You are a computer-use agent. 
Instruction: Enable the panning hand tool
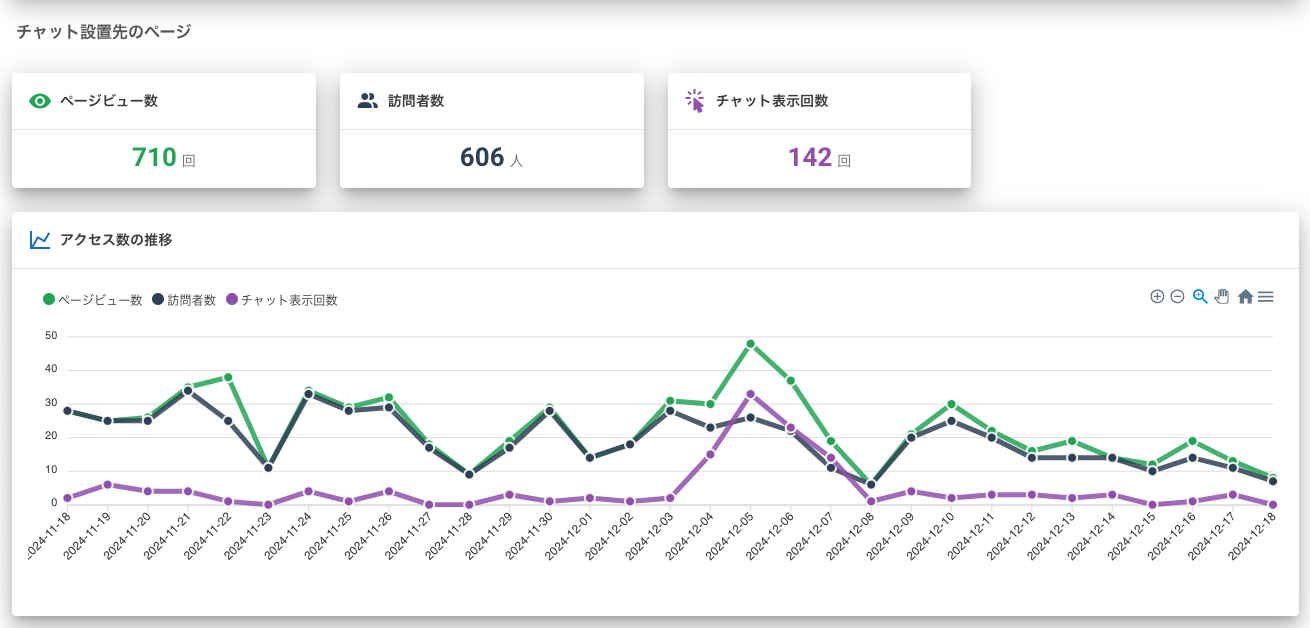(x=1221, y=297)
